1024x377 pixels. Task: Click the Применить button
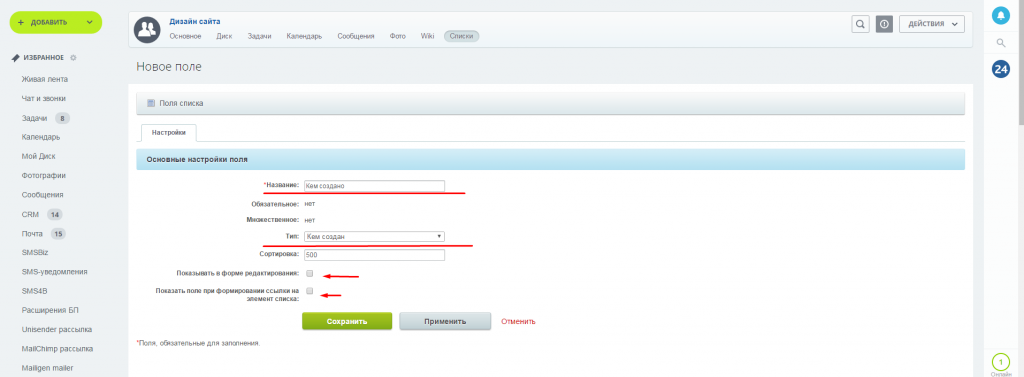click(445, 321)
